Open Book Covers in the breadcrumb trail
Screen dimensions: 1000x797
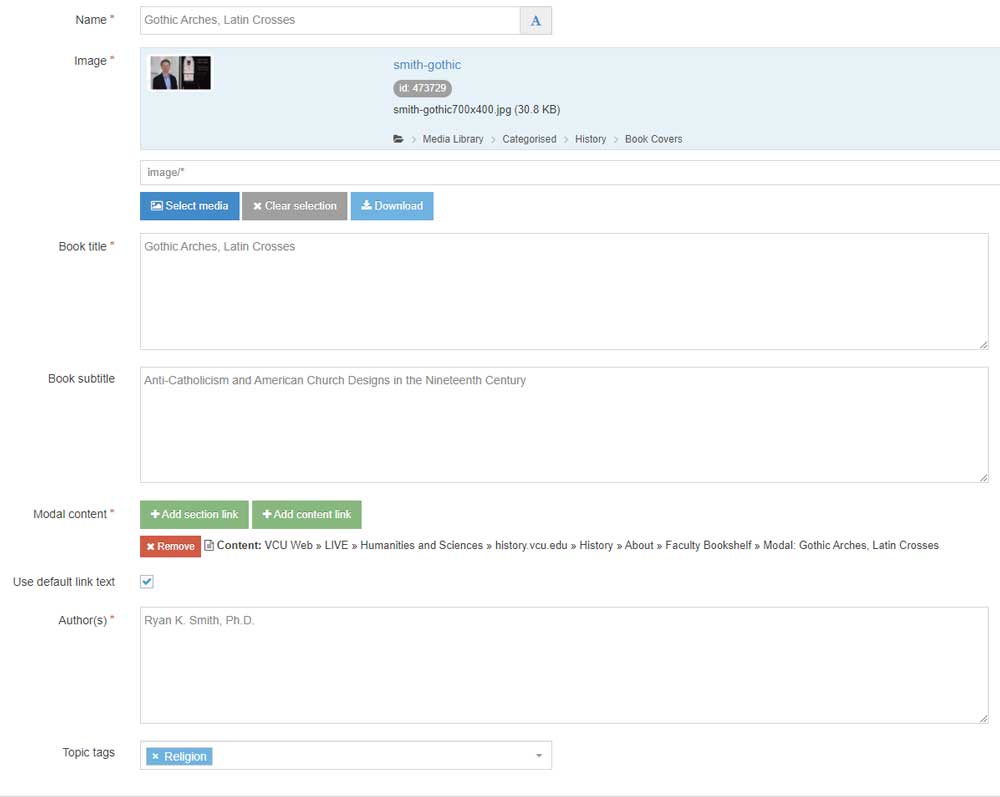[x=652, y=139]
